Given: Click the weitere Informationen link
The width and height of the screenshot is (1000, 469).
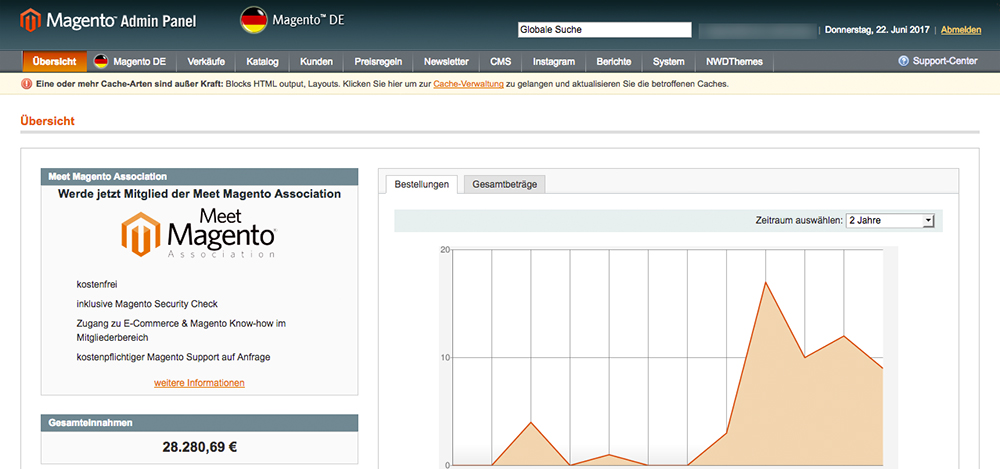Looking at the screenshot, I should pos(199,383).
